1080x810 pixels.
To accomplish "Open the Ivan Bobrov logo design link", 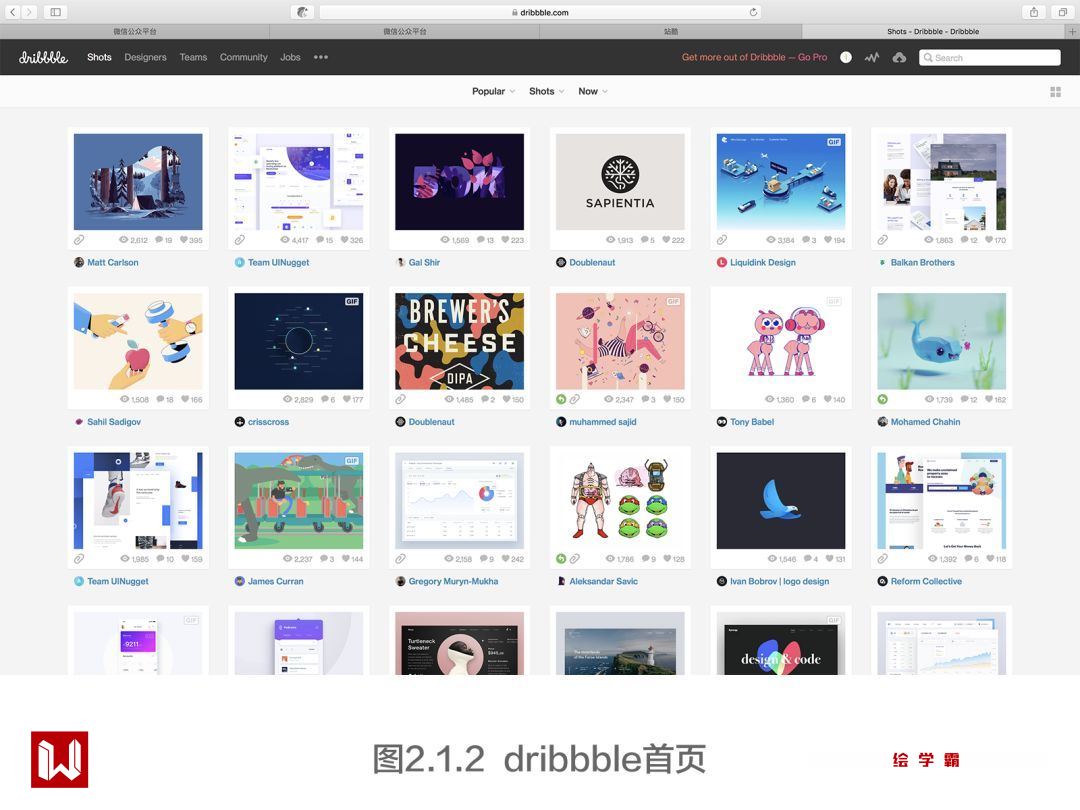I will point(780,581).
